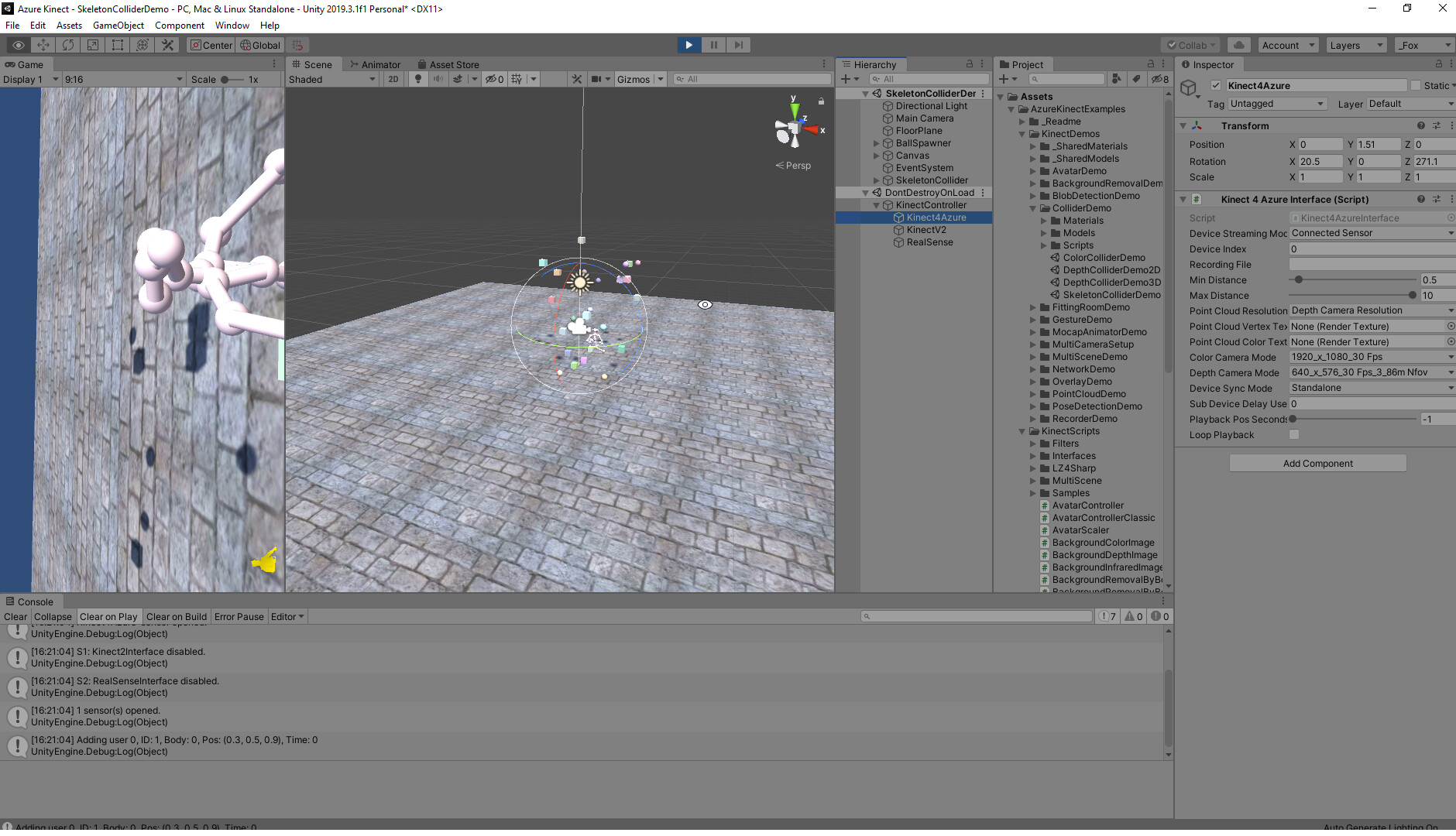Toggle 2D mode in the Scene view

(x=393, y=78)
